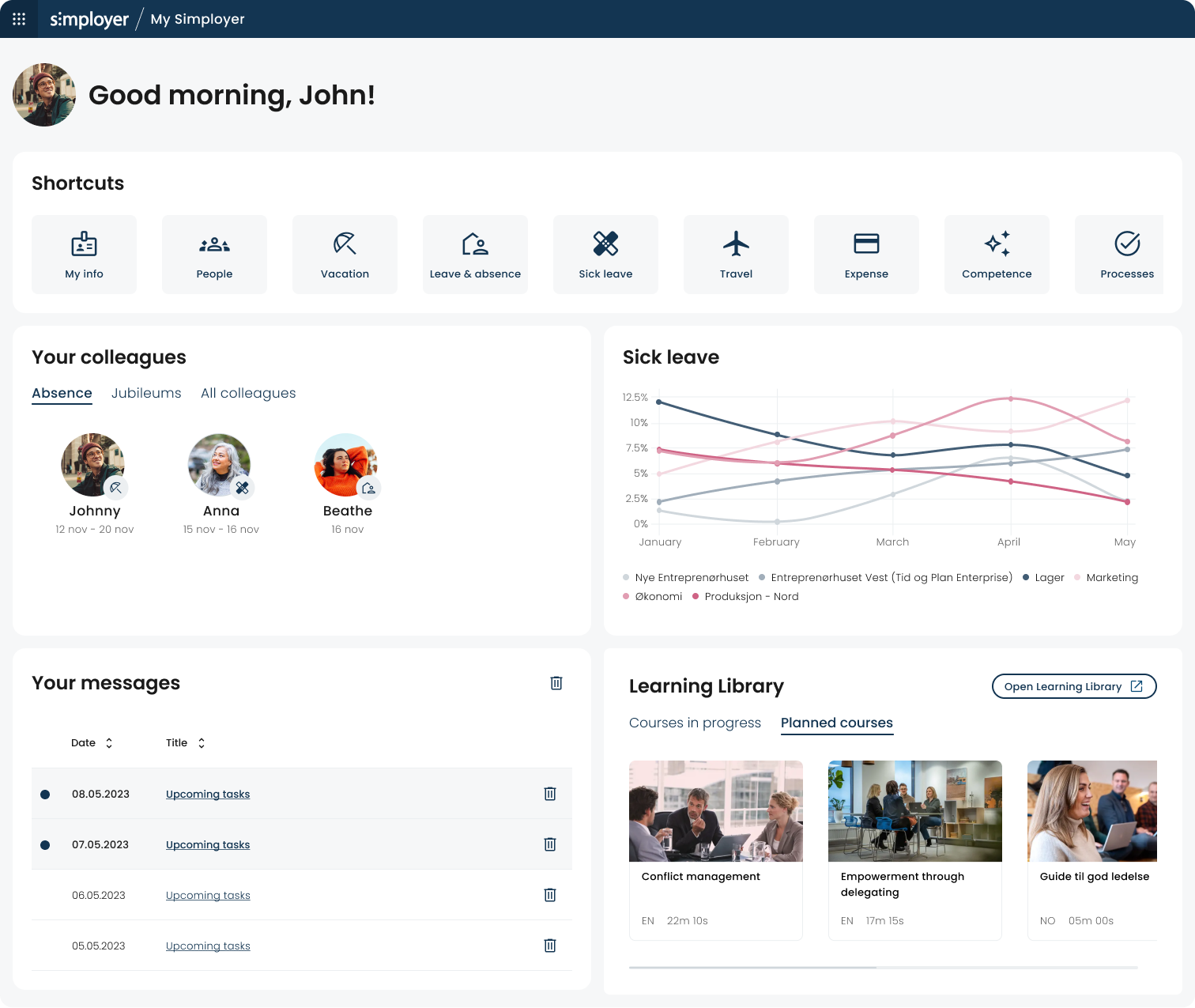
Task: Delete the 08.05.2023 message
Action: pyautogui.click(x=550, y=794)
